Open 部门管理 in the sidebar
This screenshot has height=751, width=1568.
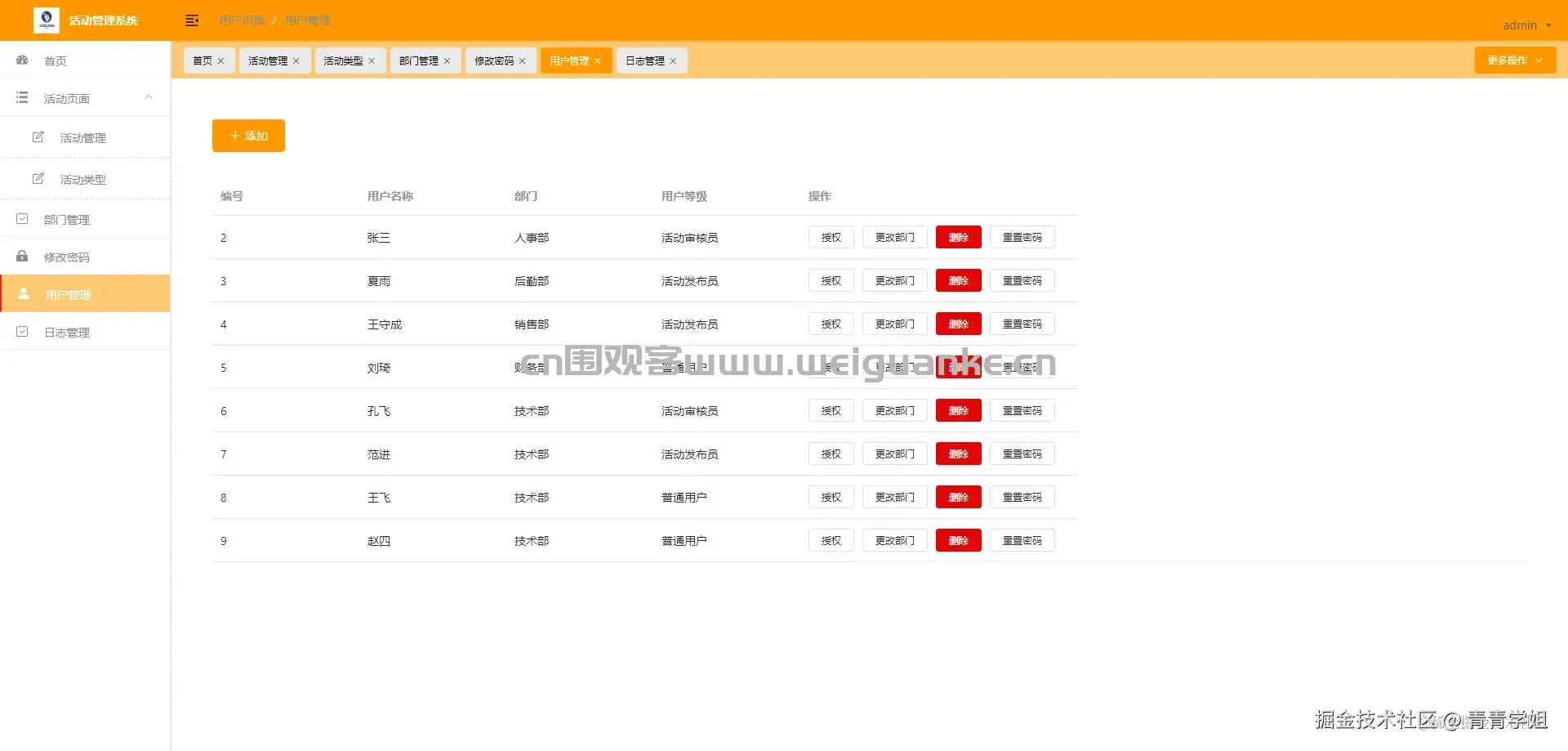[x=85, y=219]
